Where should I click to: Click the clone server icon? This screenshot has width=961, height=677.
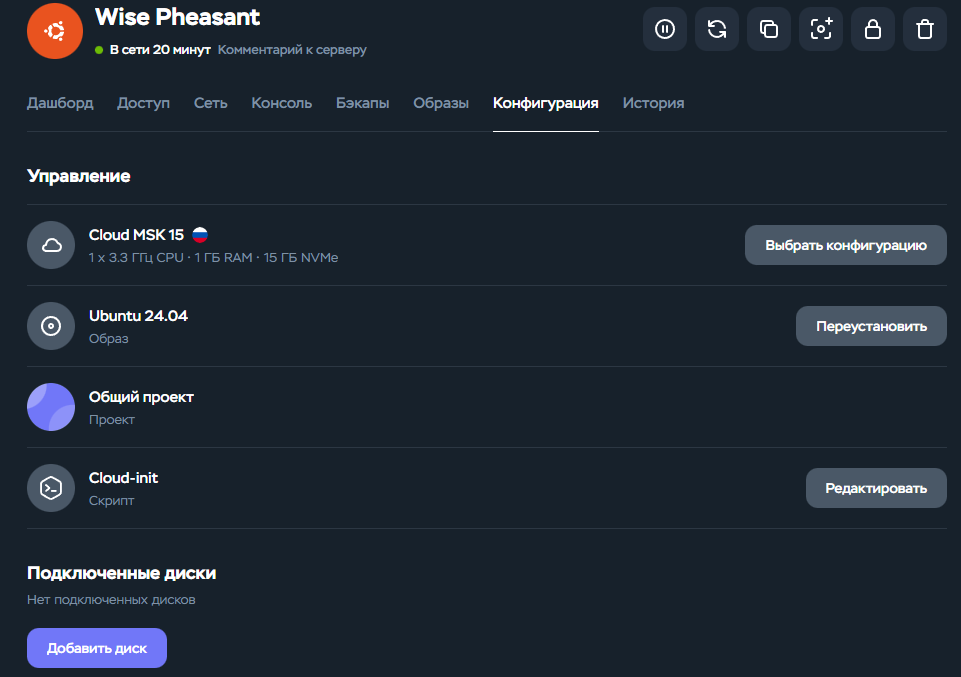click(x=769, y=29)
